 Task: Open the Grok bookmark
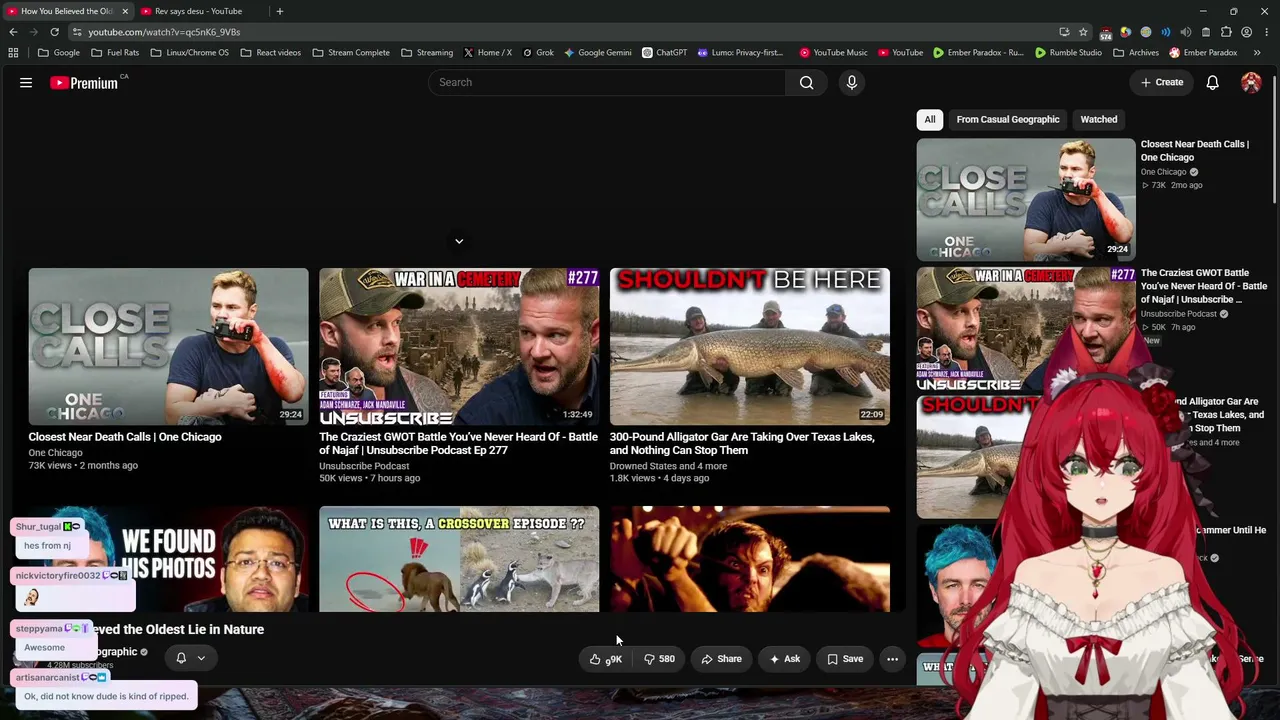click(538, 53)
